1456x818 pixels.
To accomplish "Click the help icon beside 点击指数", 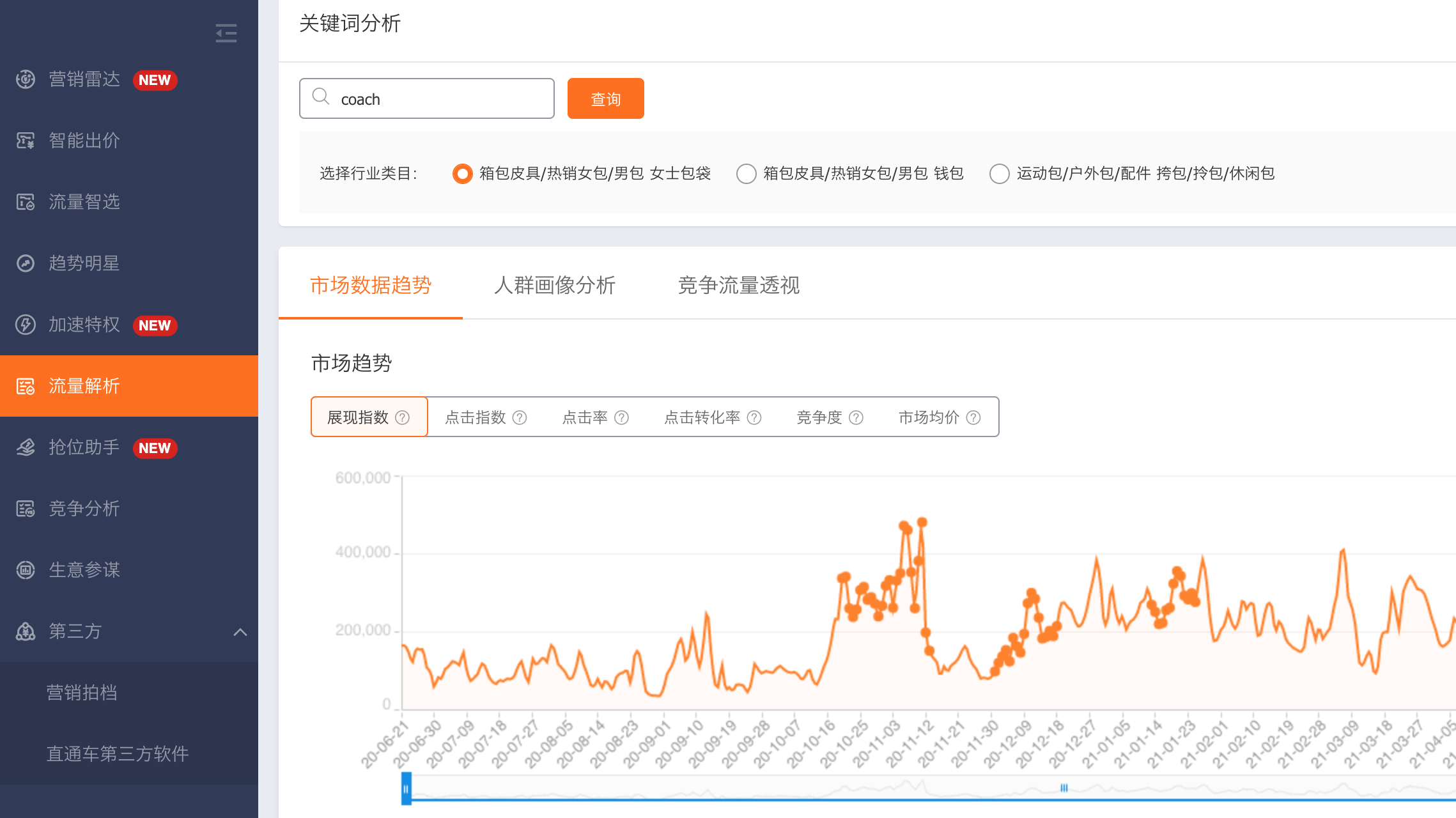I will (520, 417).
